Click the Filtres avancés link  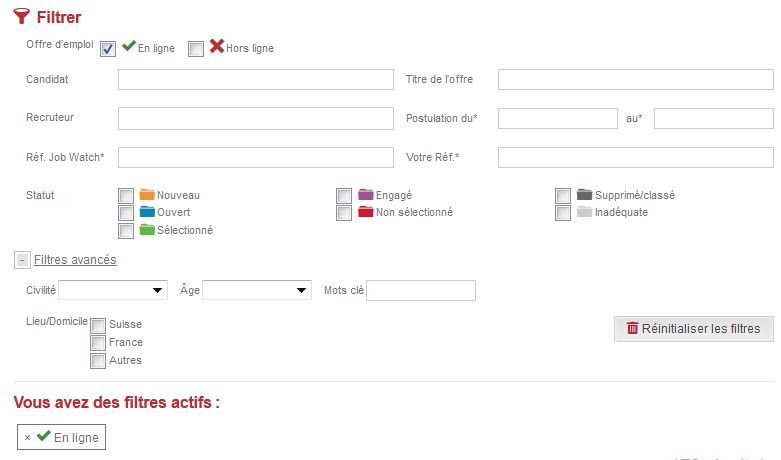[75, 260]
